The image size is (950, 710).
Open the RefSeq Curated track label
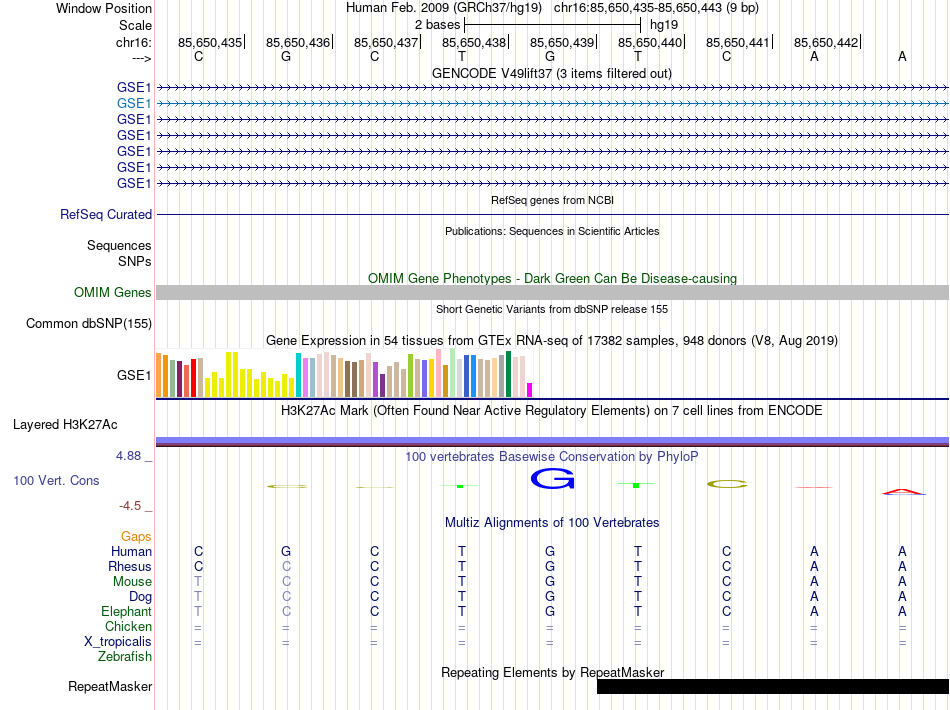click(106, 214)
